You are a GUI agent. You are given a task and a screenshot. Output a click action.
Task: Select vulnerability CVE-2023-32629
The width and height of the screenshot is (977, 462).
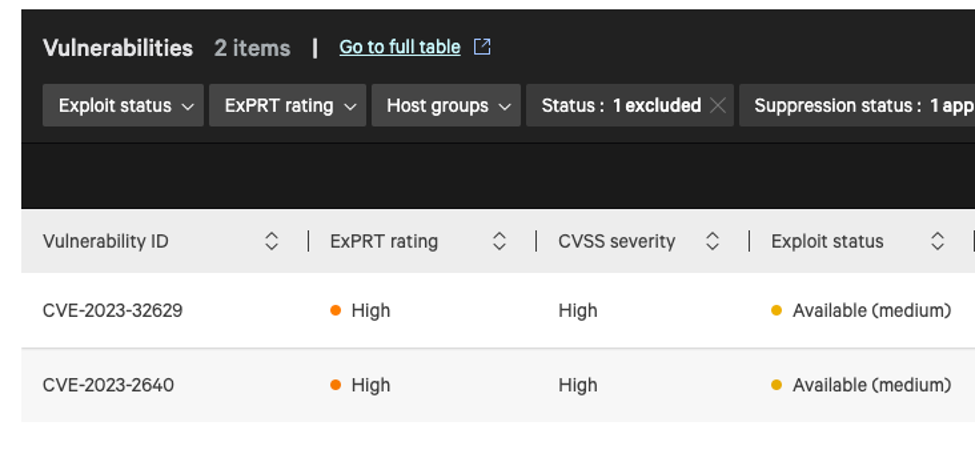tap(113, 310)
